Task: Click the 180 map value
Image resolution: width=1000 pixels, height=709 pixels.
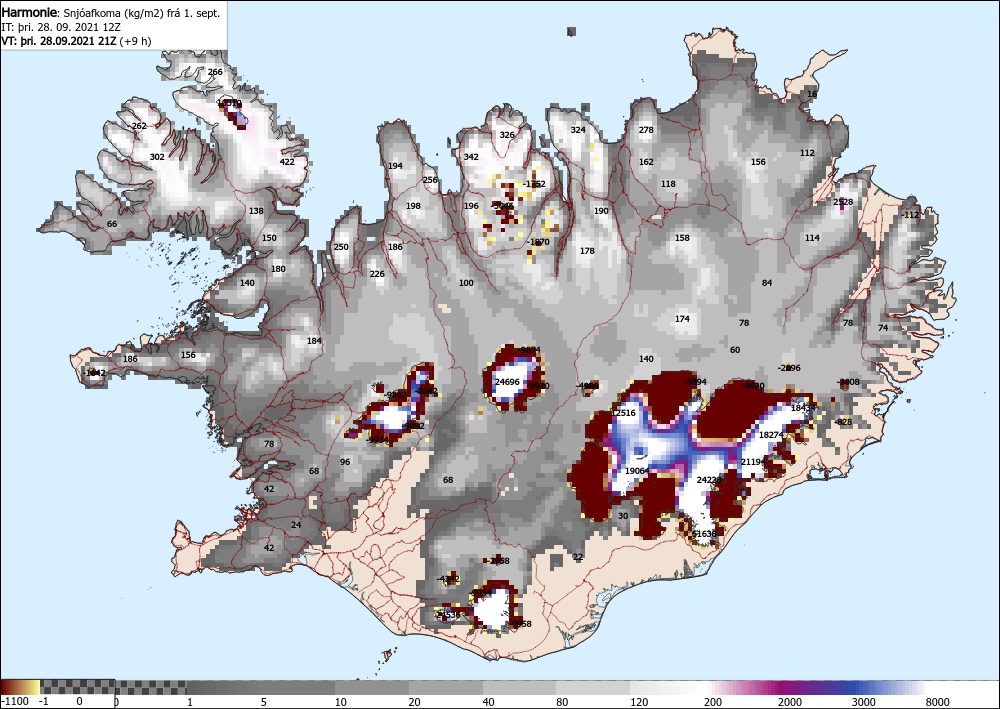Action: [278, 269]
